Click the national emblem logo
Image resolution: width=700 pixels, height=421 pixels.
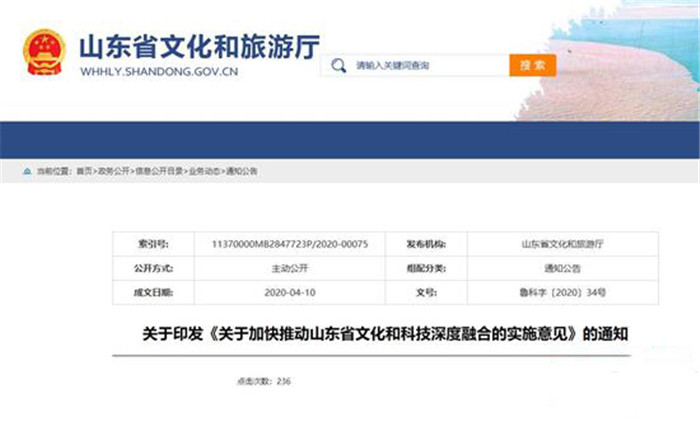(x=44, y=51)
